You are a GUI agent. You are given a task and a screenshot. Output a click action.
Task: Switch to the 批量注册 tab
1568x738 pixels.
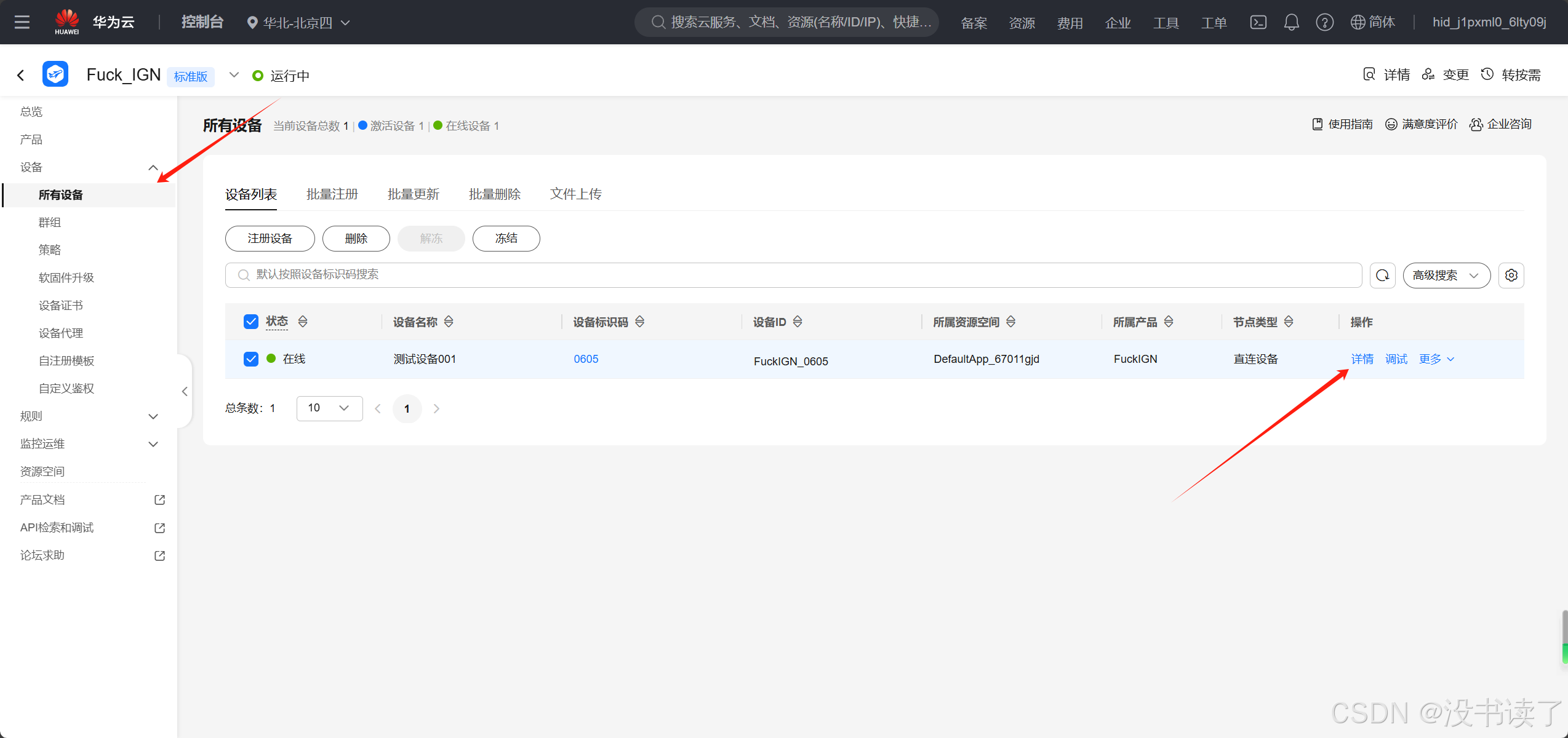pyautogui.click(x=332, y=194)
